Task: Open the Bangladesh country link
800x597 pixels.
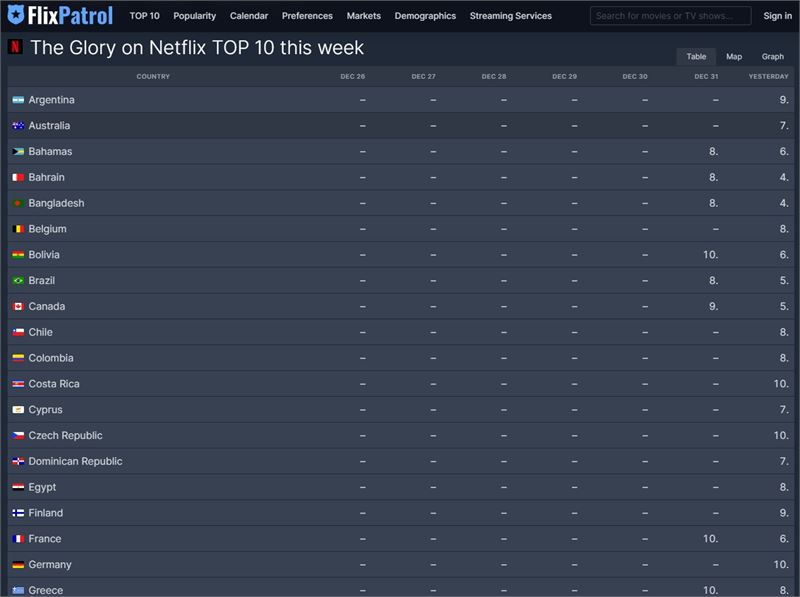Action: (x=57, y=203)
